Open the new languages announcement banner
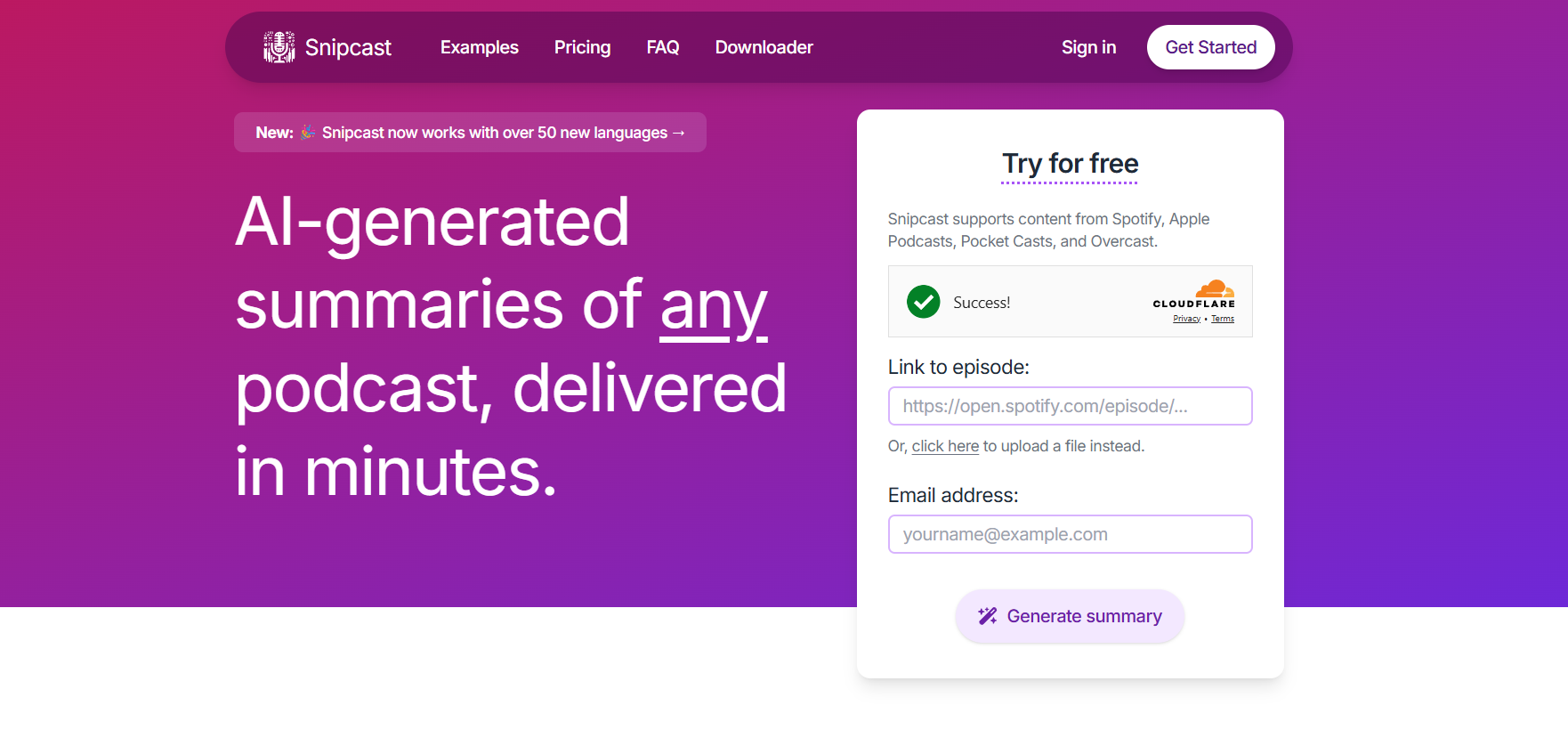1568x730 pixels. tap(470, 133)
